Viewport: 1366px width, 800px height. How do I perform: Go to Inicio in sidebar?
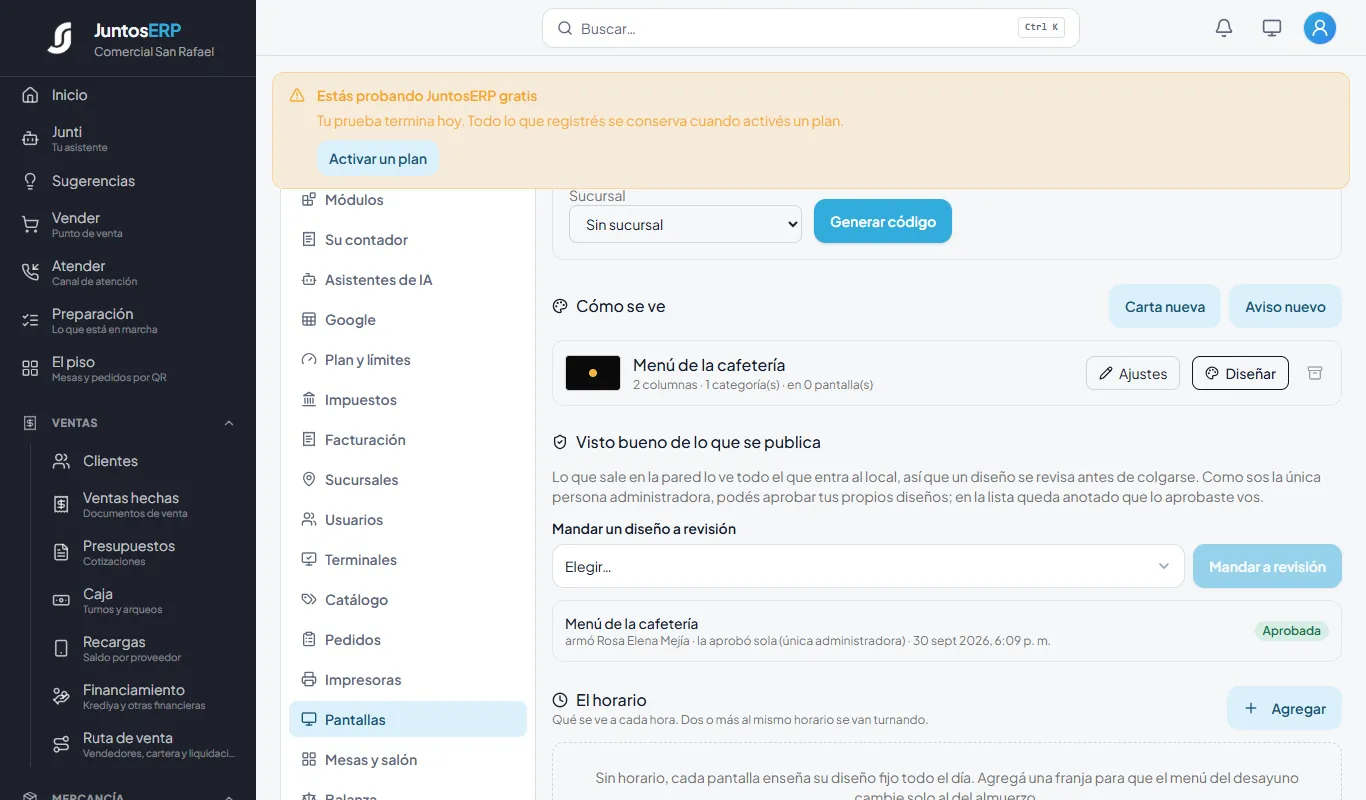[128, 95]
